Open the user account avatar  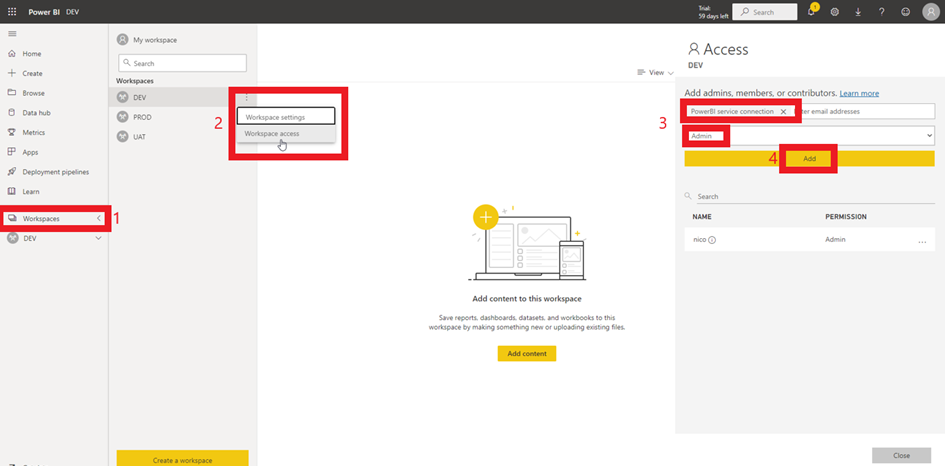coord(931,12)
